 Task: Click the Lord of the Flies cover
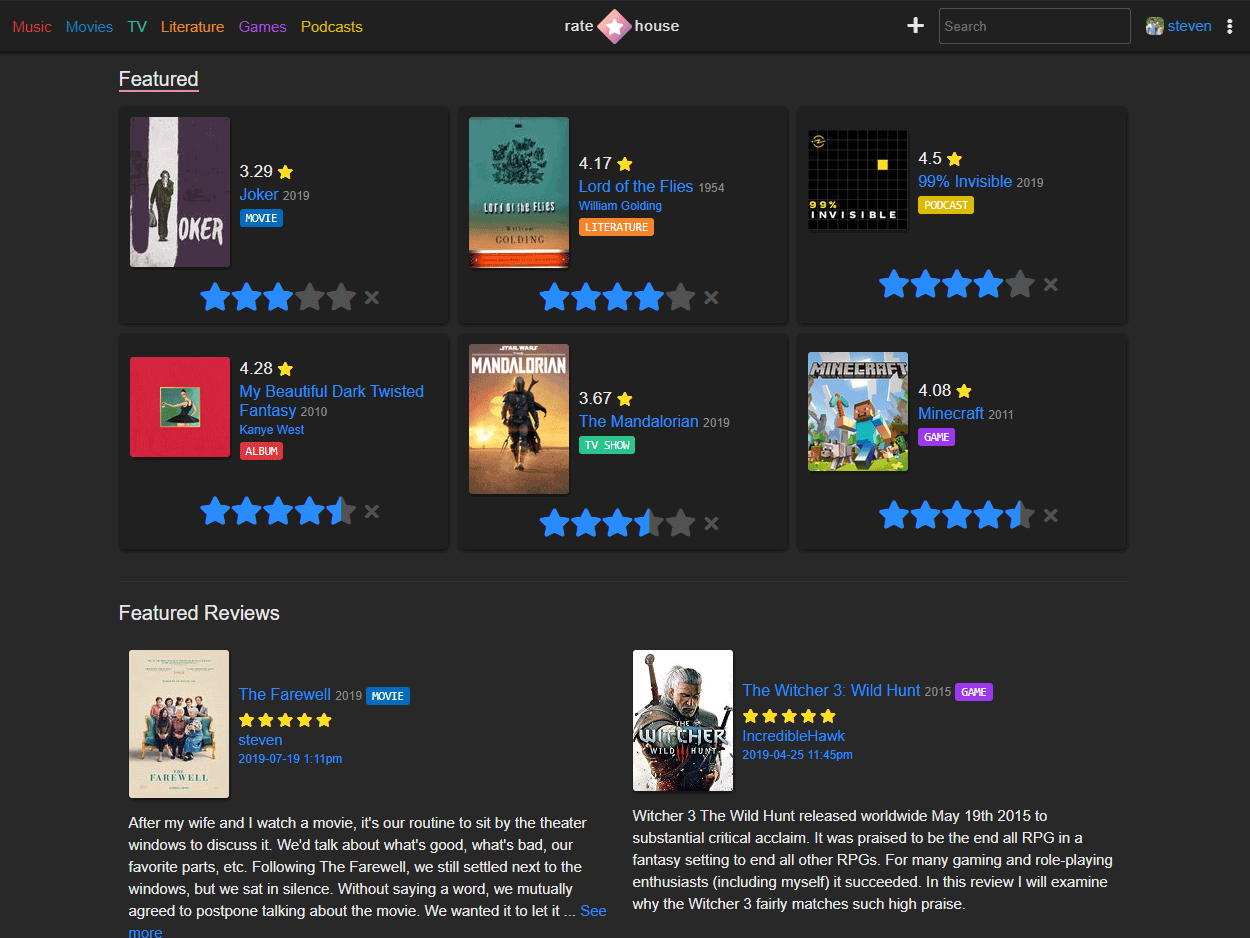(x=519, y=192)
